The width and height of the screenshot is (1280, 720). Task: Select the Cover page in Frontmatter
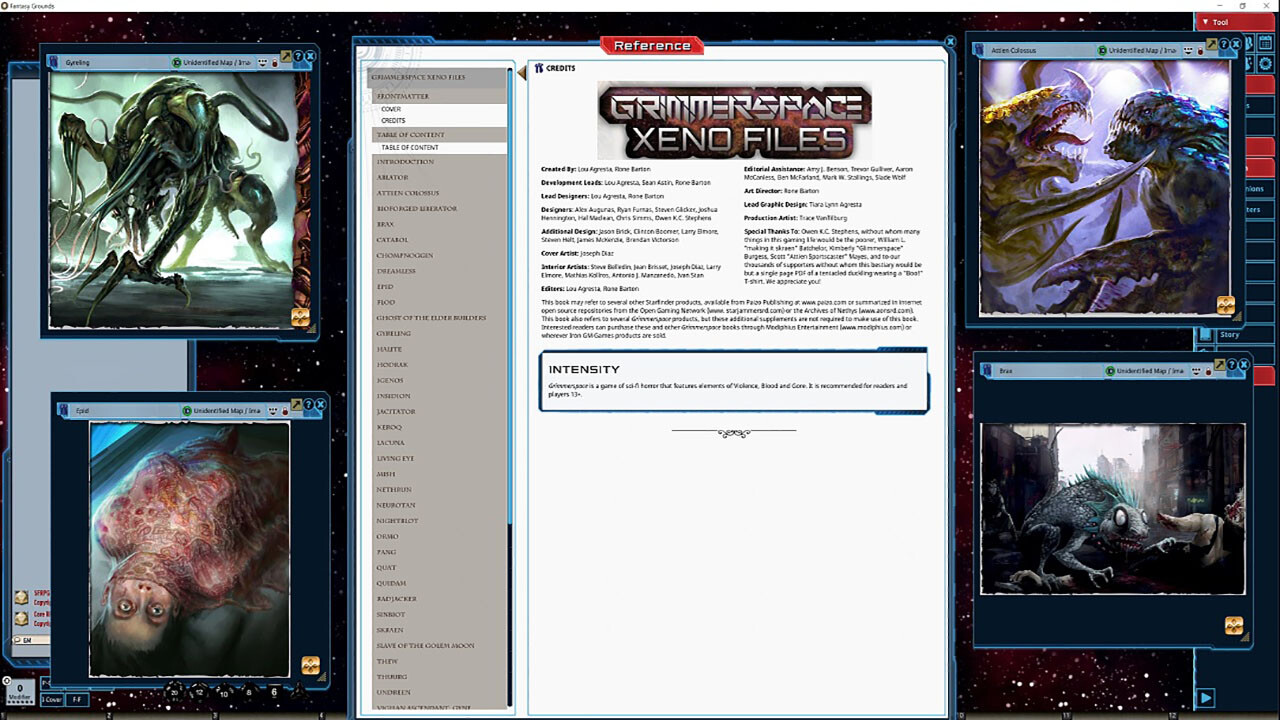tap(391, 109)
